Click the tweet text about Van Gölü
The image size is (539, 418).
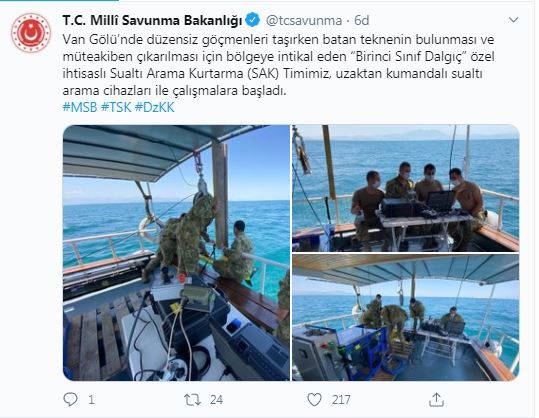pyautogui.click(x=278, y=65)
